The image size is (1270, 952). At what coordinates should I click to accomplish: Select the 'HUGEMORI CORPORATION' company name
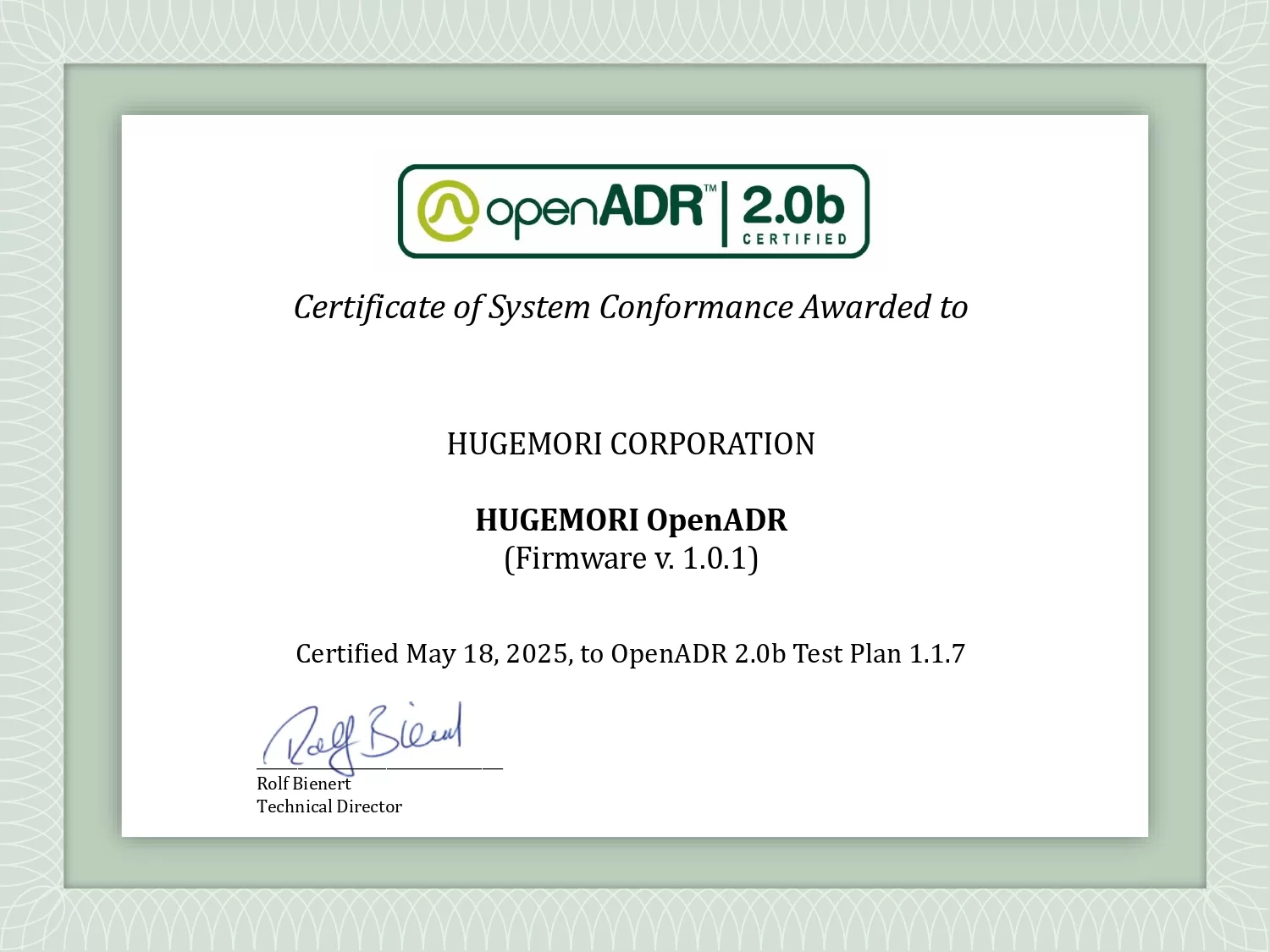(631, 444)
